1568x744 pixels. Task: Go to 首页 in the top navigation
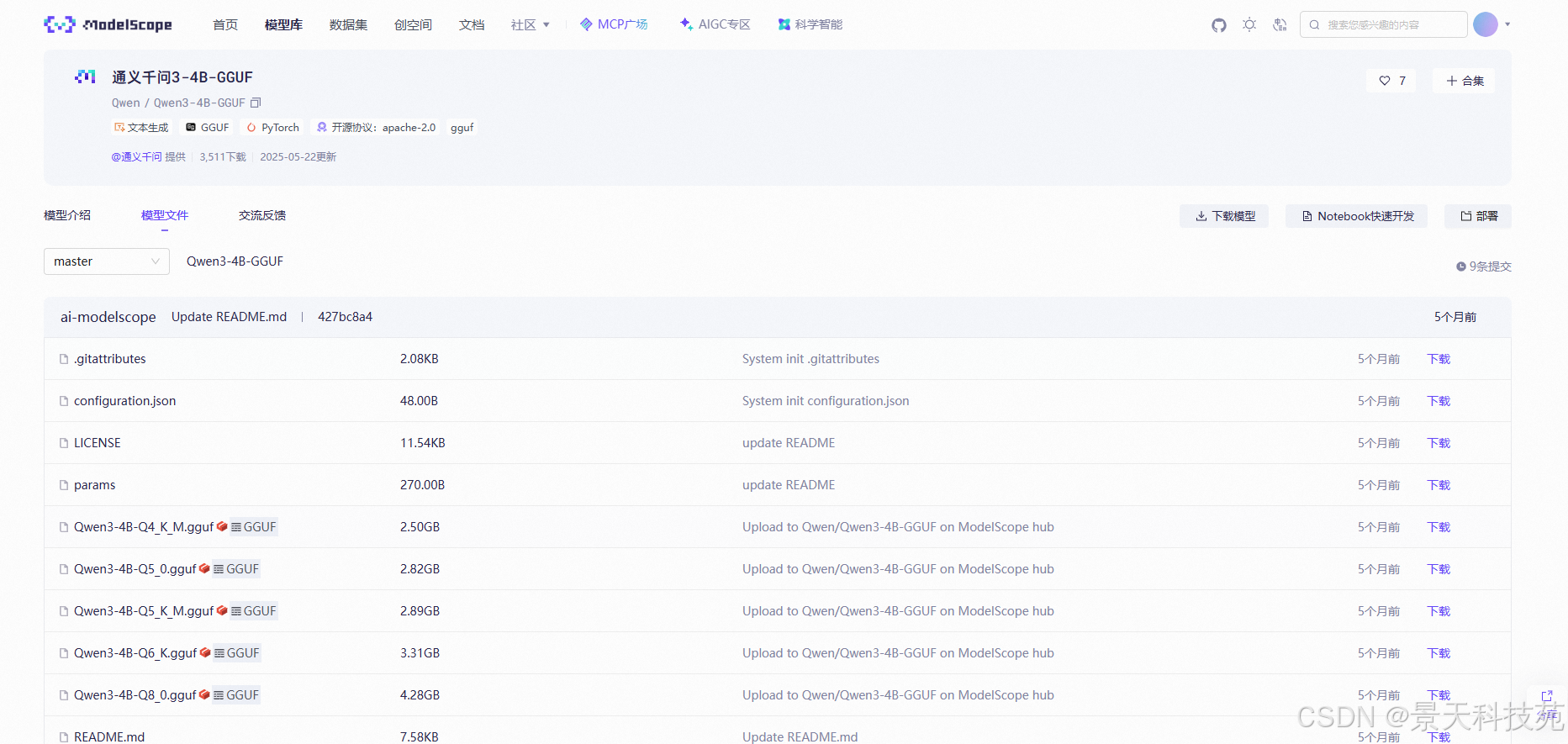click(225, 25)
